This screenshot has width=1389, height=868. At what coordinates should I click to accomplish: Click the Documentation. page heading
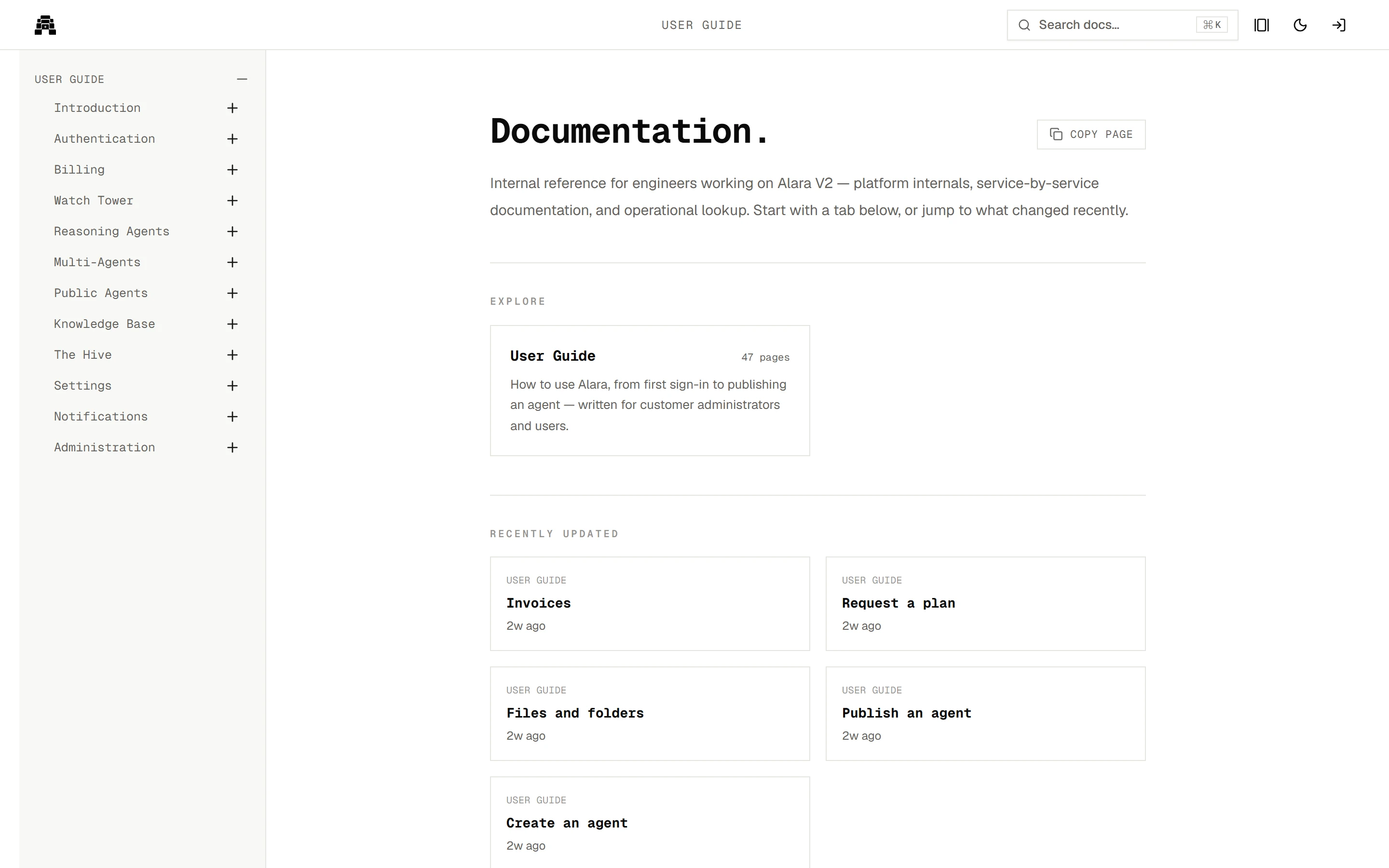(629, 132)
